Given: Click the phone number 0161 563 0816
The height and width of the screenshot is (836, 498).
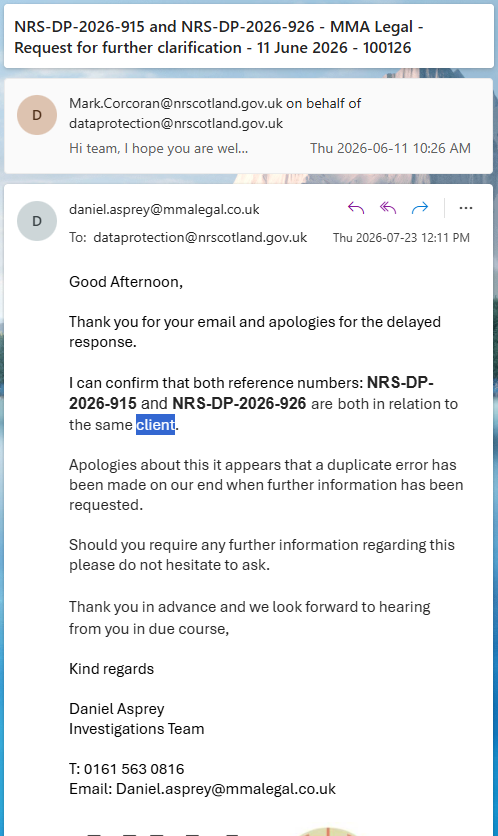Looking at the screenshot, I should 134,769.
